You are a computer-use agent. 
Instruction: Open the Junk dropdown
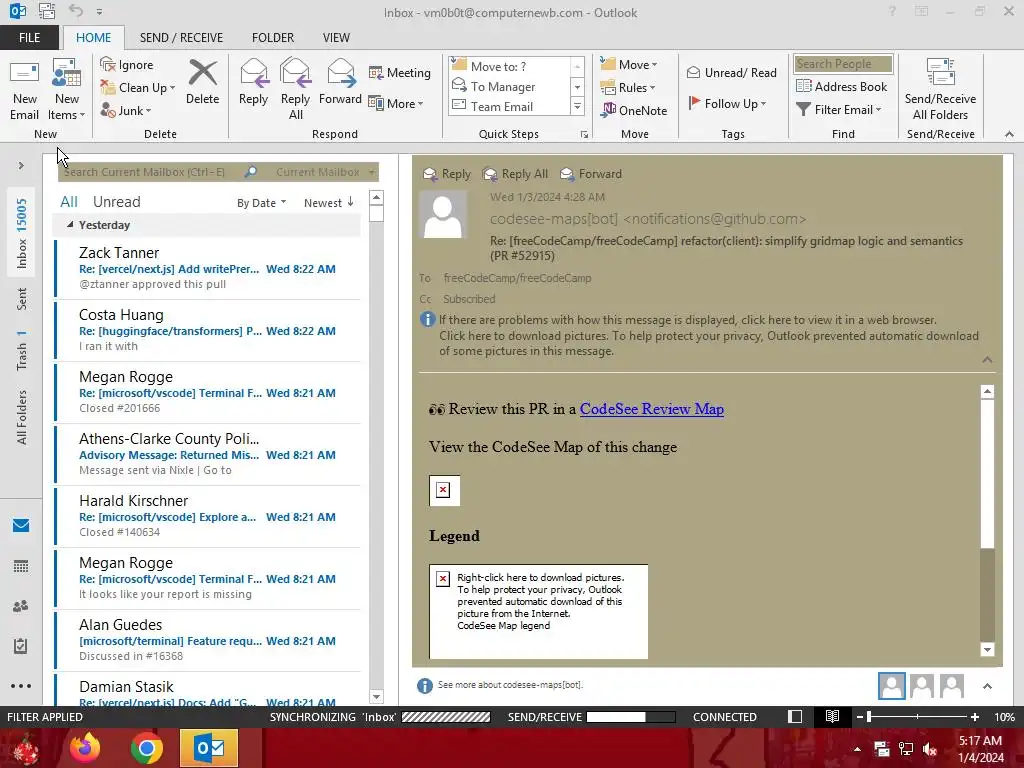click(x=126, y=110)
